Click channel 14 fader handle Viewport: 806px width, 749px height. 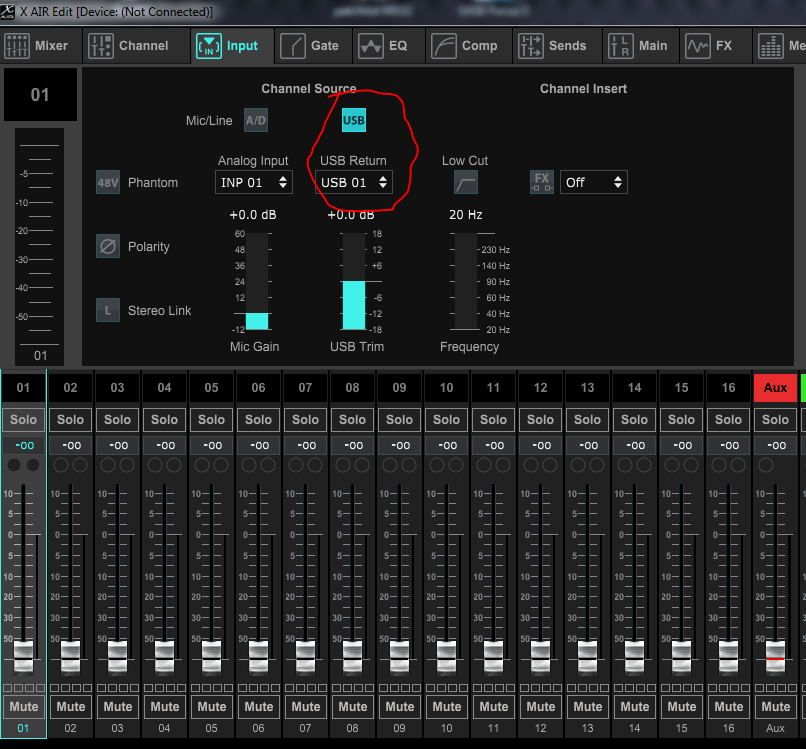click(x=634, y=657)
